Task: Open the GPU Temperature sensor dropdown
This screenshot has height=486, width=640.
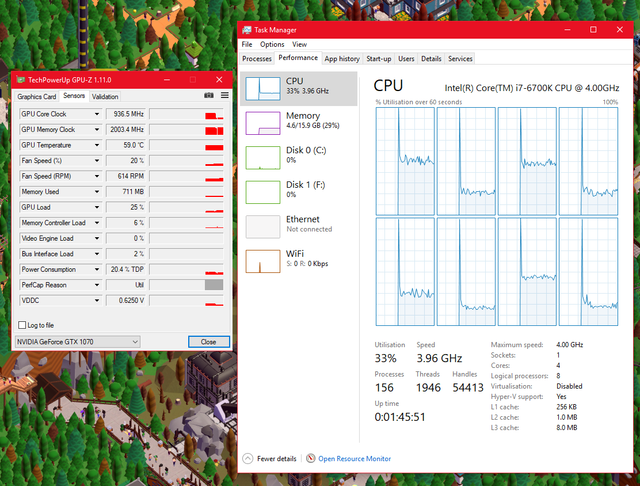Action: click(x=97, y=145)
